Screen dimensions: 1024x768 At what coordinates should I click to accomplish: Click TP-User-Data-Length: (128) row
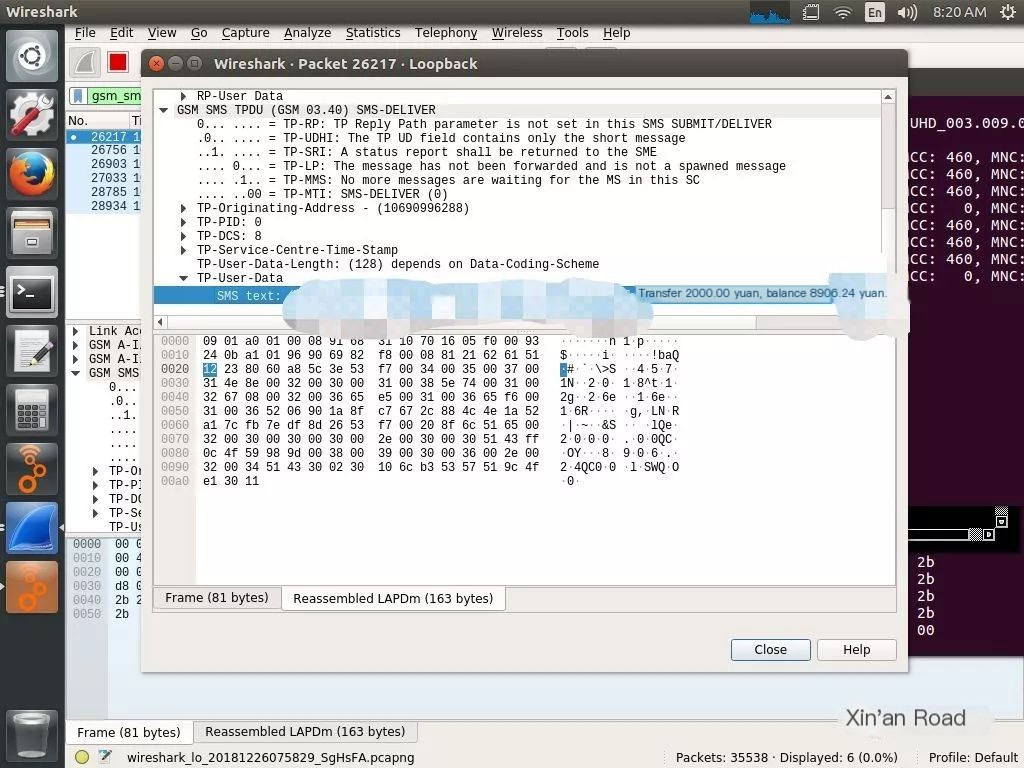(398, 264)
